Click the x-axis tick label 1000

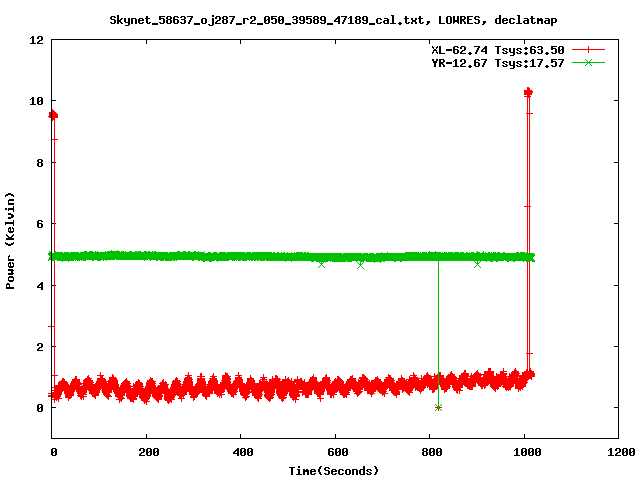click(527, 452)
